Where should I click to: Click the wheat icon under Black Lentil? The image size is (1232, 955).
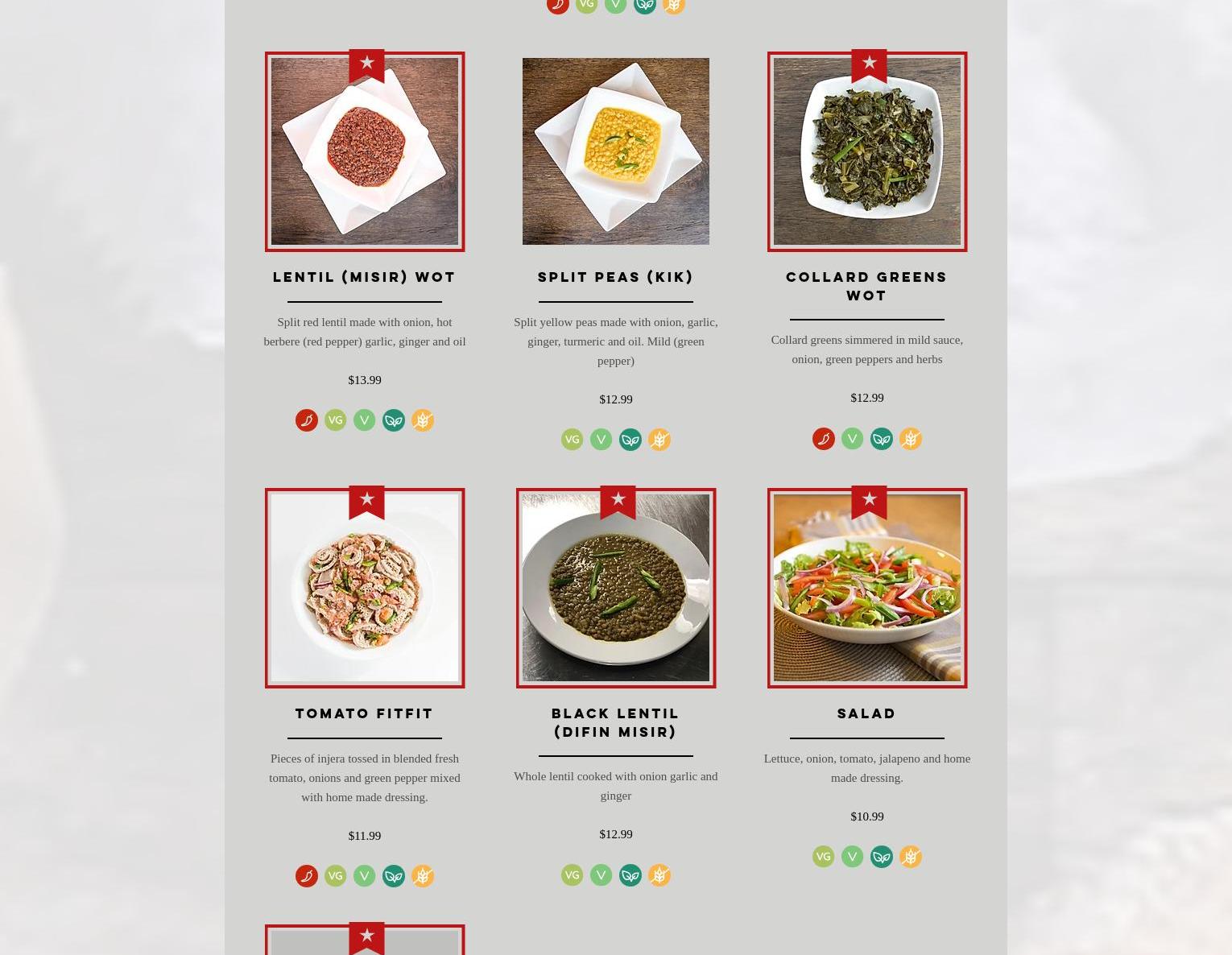tap(659, 875)
